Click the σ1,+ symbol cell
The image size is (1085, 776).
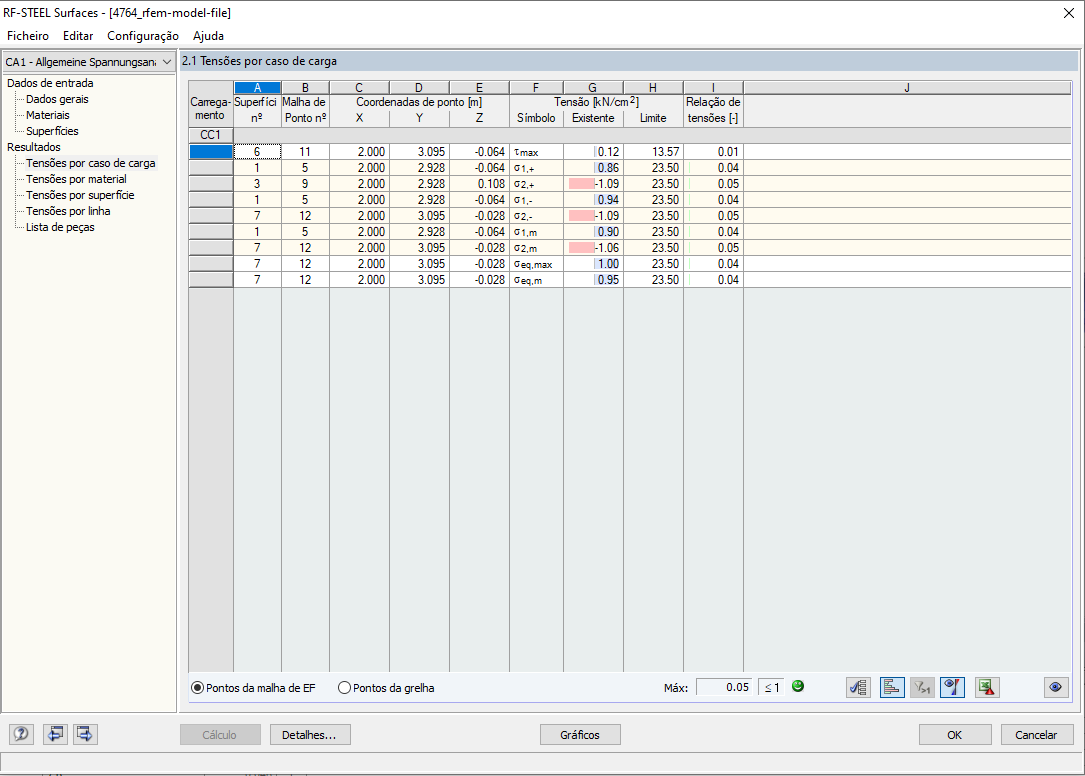pyautogui.click(x=536, y=168)
